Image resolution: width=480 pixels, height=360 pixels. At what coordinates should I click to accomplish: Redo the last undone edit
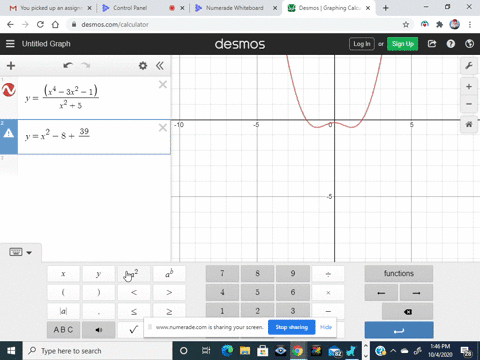tap(86, 65)
